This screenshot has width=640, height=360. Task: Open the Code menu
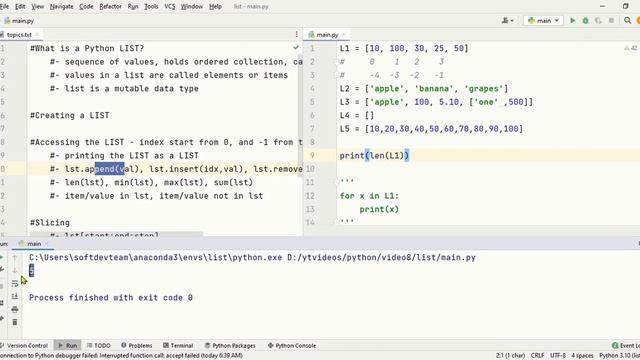coord(86,7)
